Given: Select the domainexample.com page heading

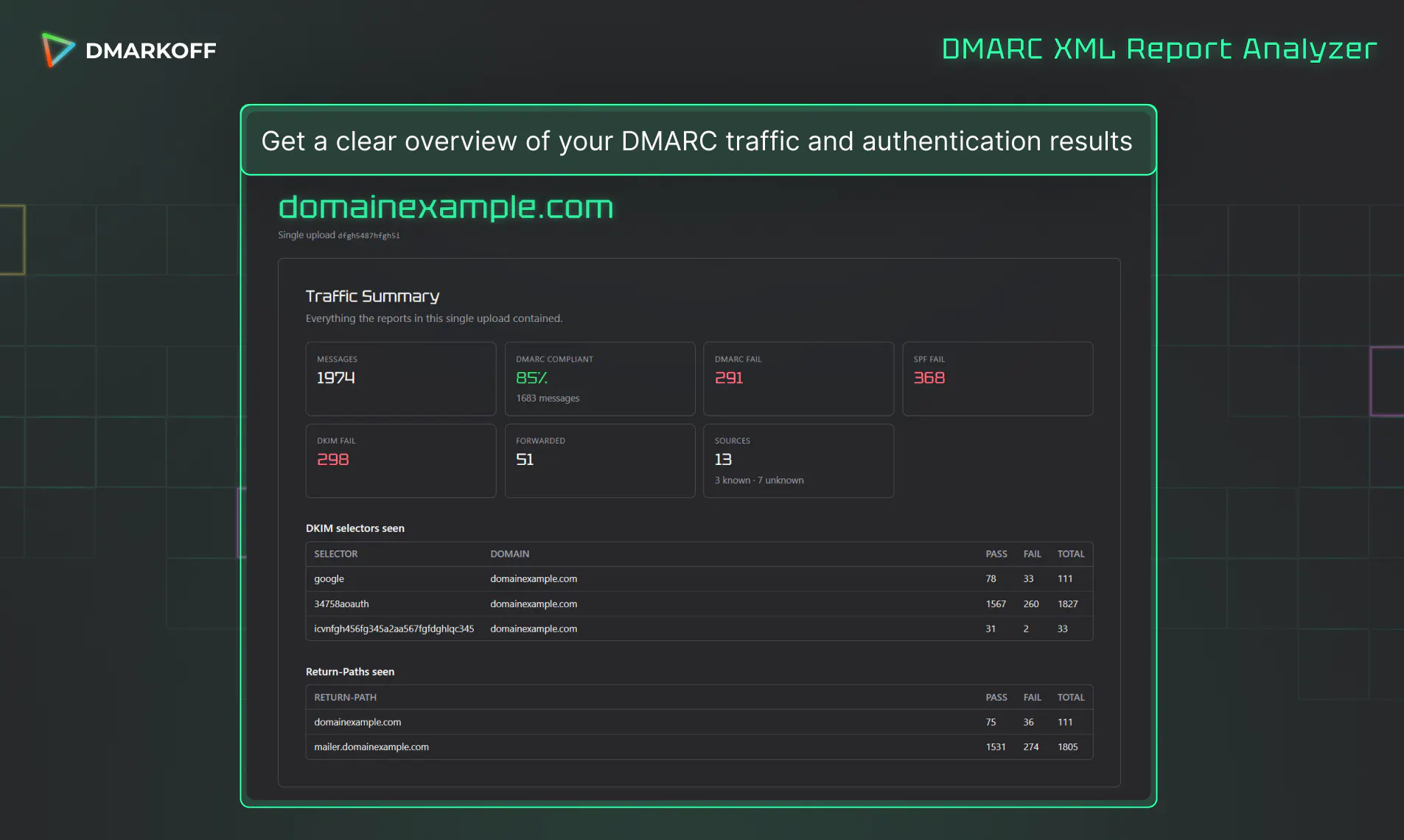Looking at the screenshot, I should [445, 207].
